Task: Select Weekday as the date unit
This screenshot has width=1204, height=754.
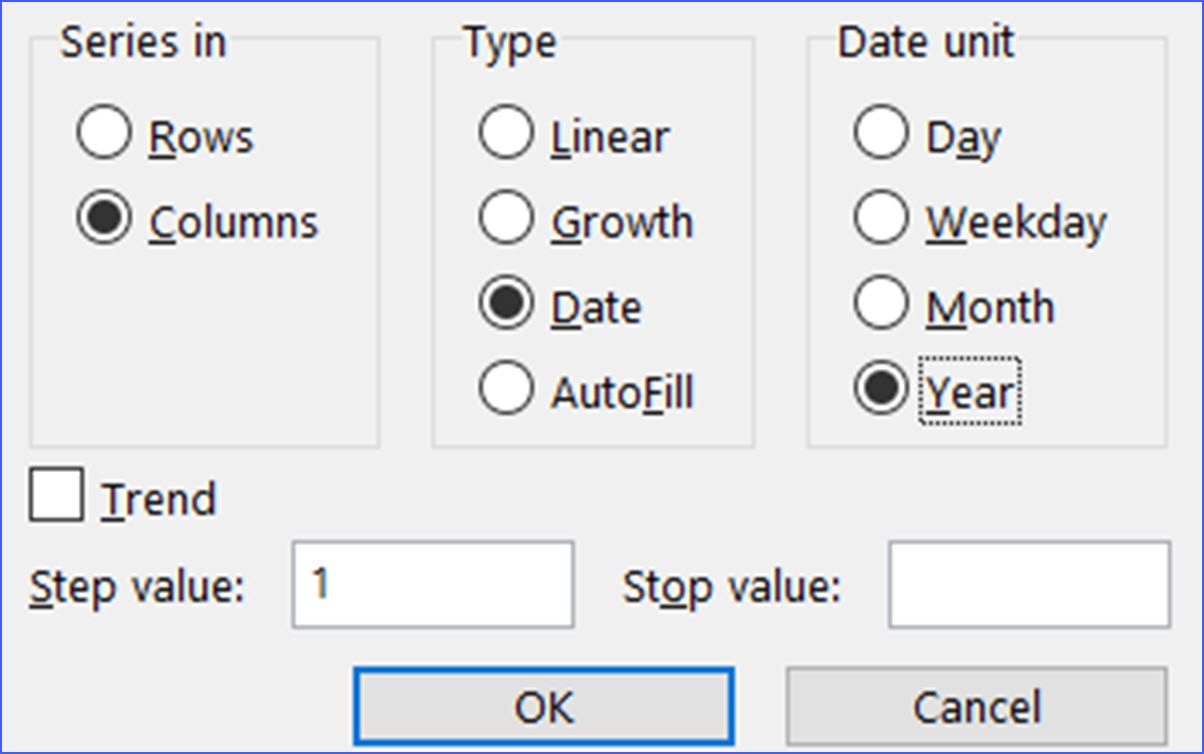Action: [882, 216]
